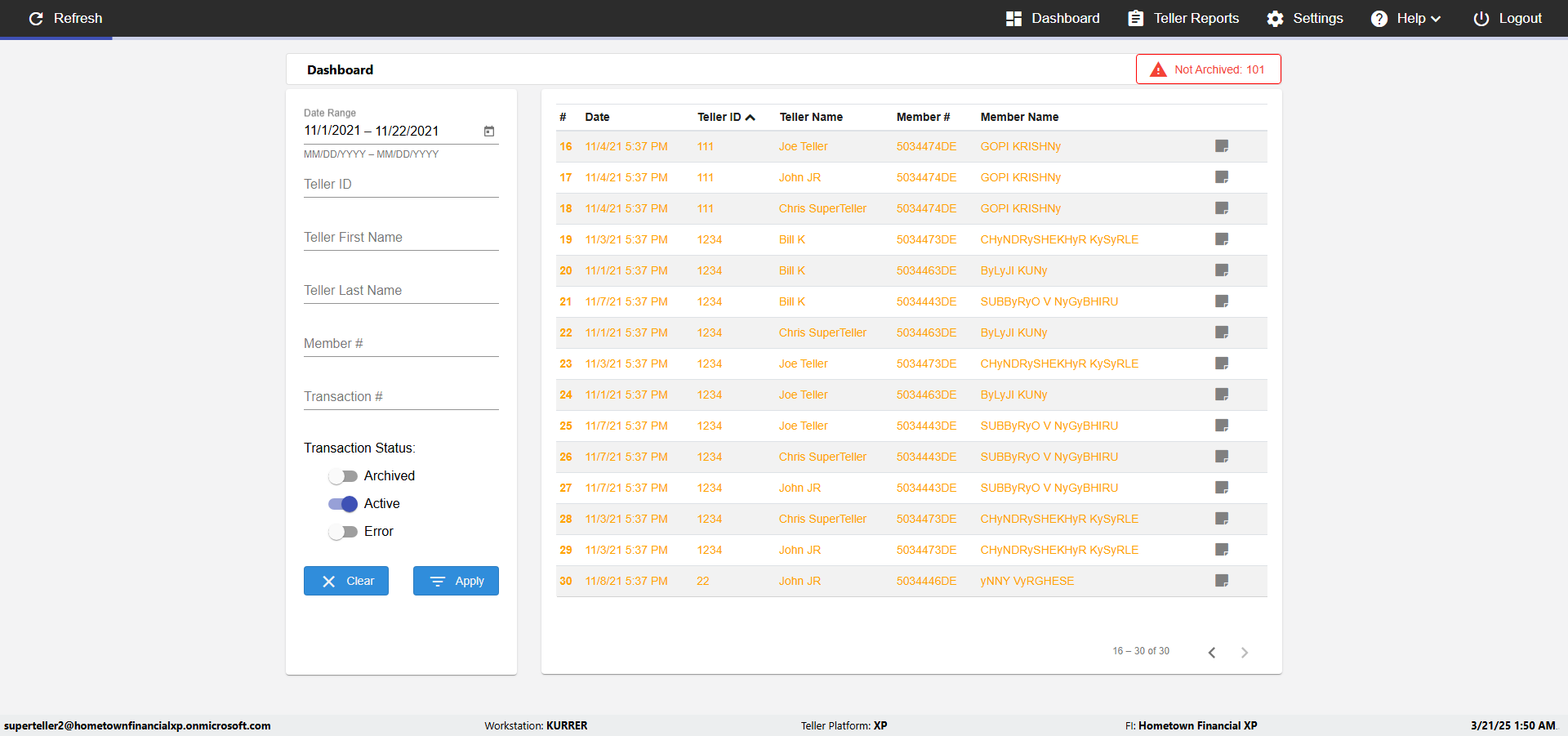
Task: Open note icon for row 16
Action: click(1221, 146)
